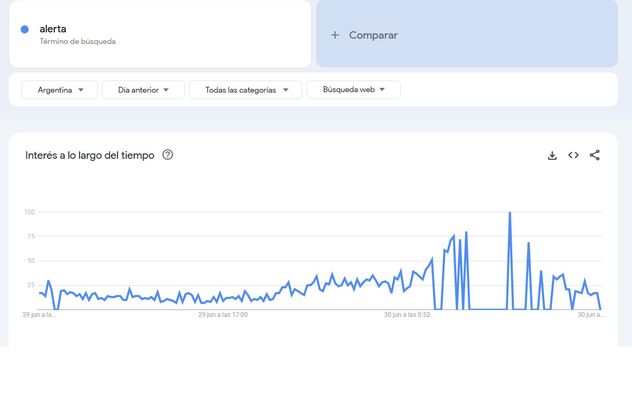Select the 29 jun a las 17:00 axis label

point(223,314)
